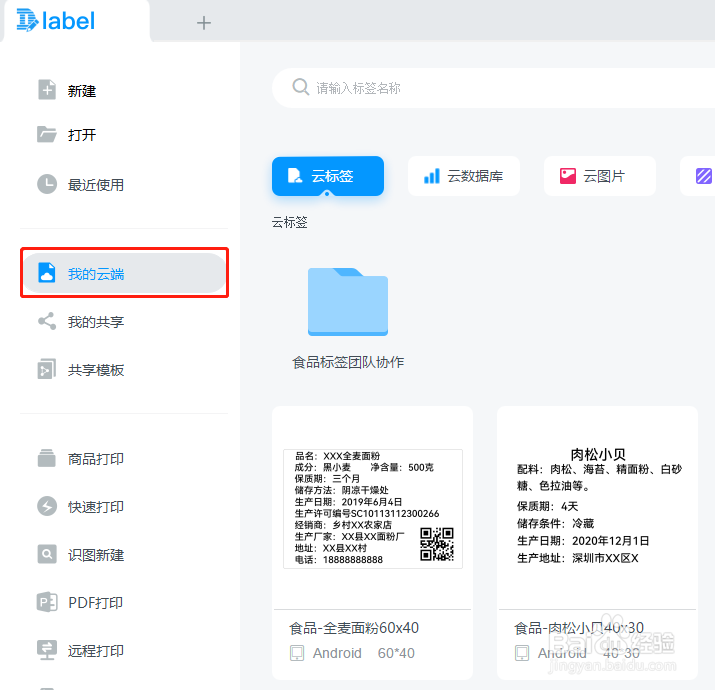Click the 食品-全麦面粉60x40 title
Image resolution: width=715 pixels, height=690 pixels.
pos(354,628)
